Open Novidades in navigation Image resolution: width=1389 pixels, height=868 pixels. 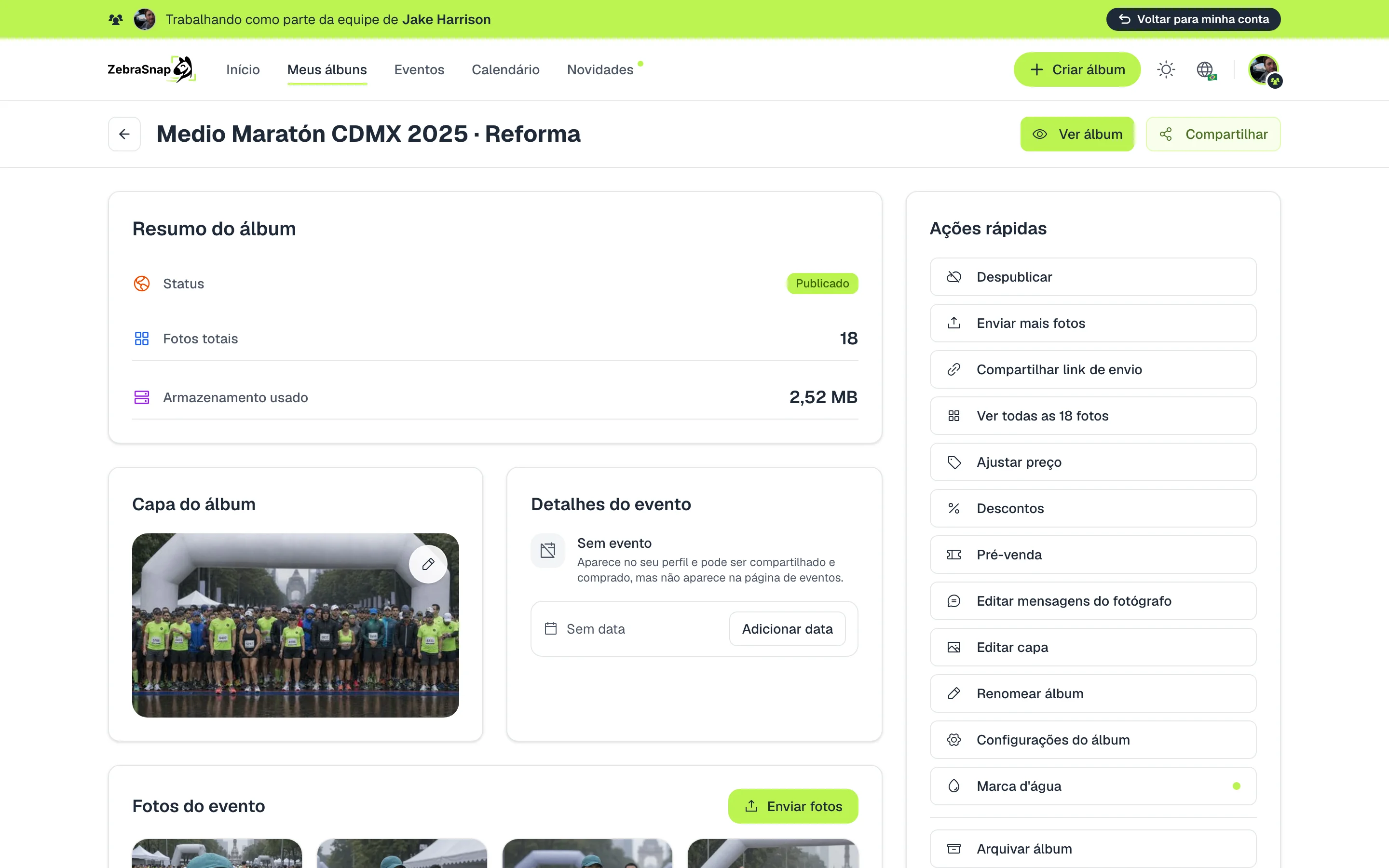pyautogui.click(x=600, y=69)
